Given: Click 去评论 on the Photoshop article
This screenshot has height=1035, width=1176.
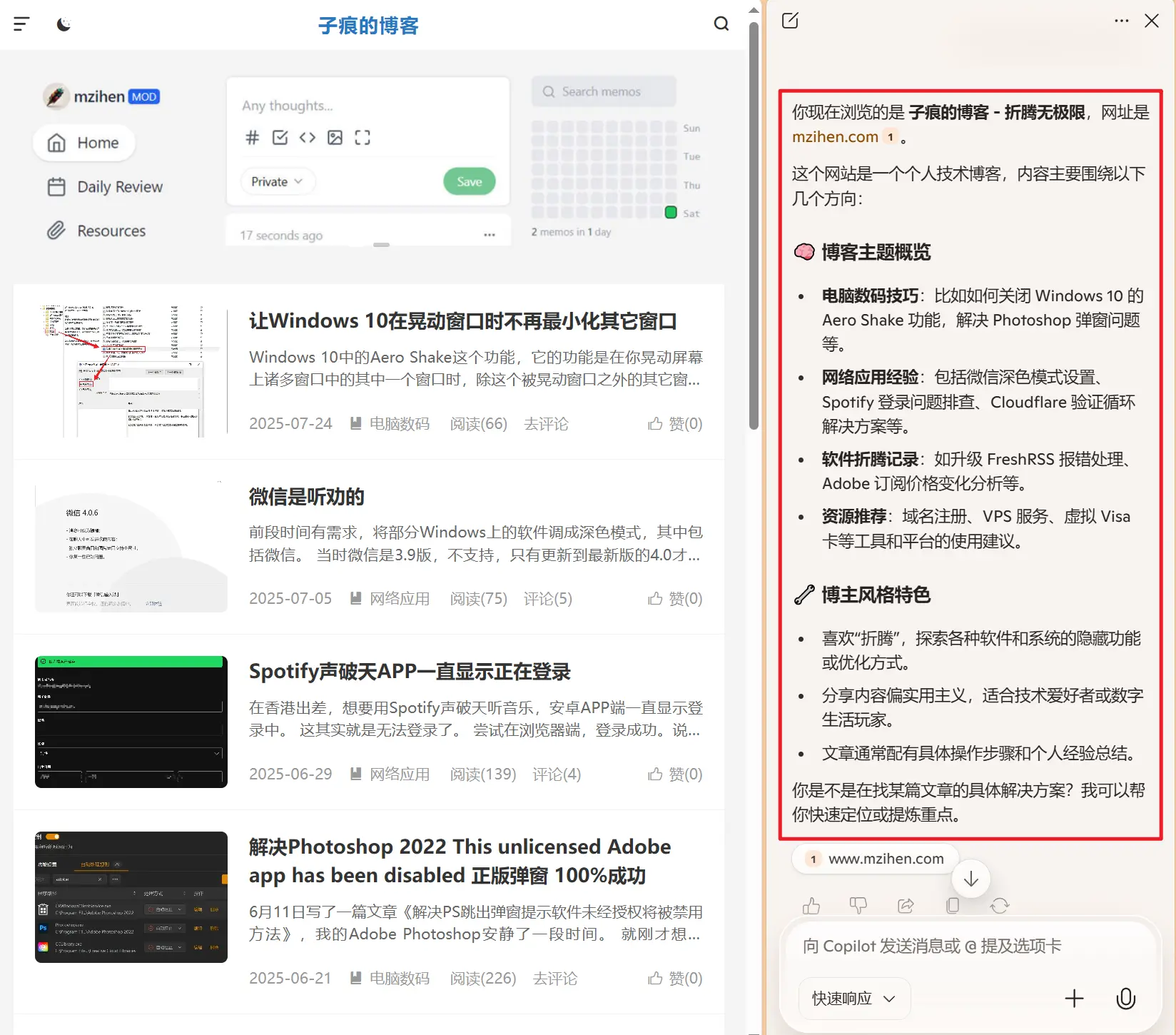Looking at the screenshot, I should [555, 979].
